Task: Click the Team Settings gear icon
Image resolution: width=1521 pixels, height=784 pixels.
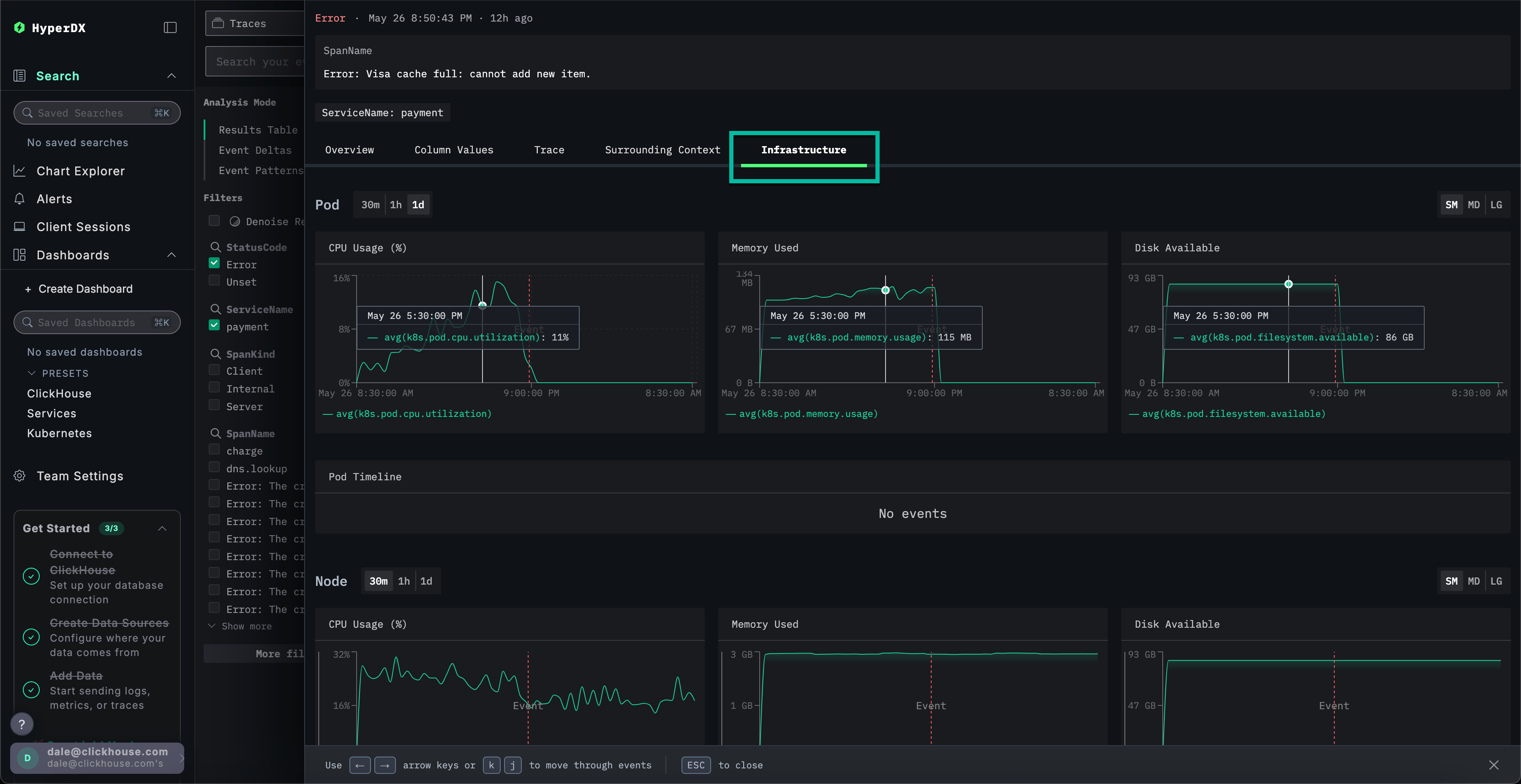Action: (x=19, y=476)
